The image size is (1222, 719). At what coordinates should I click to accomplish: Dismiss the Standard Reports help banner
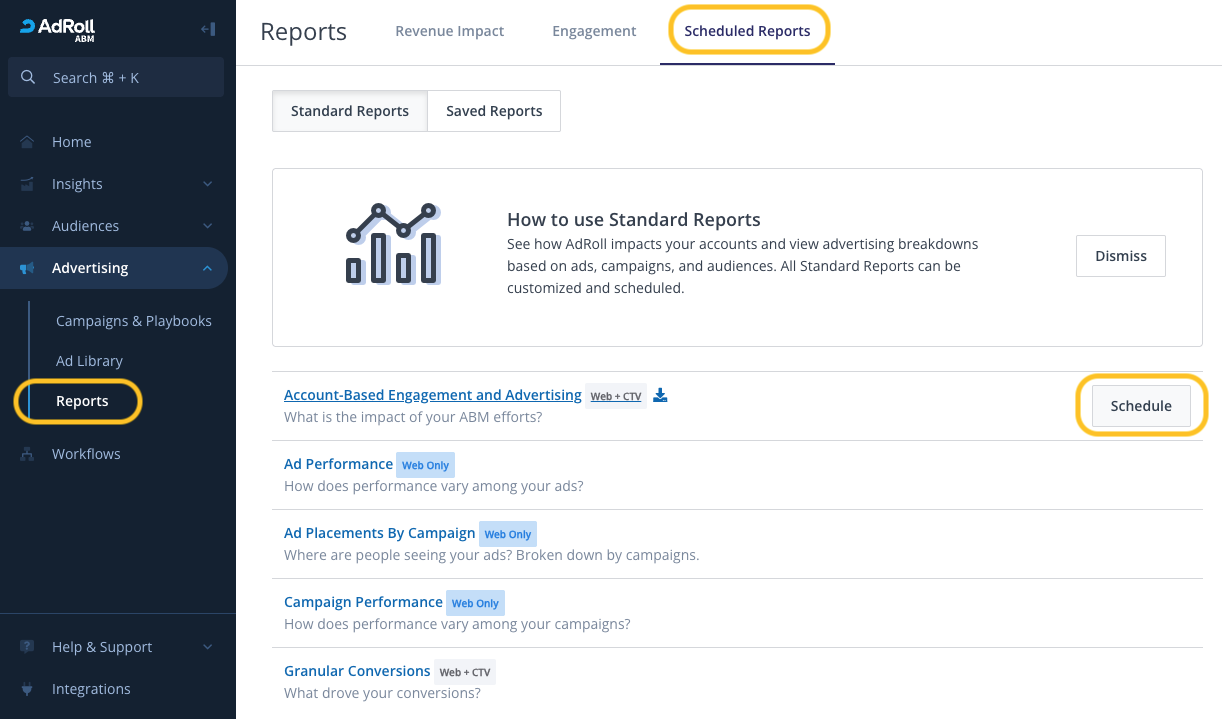pyautogui.click(x=1120, y=256)
